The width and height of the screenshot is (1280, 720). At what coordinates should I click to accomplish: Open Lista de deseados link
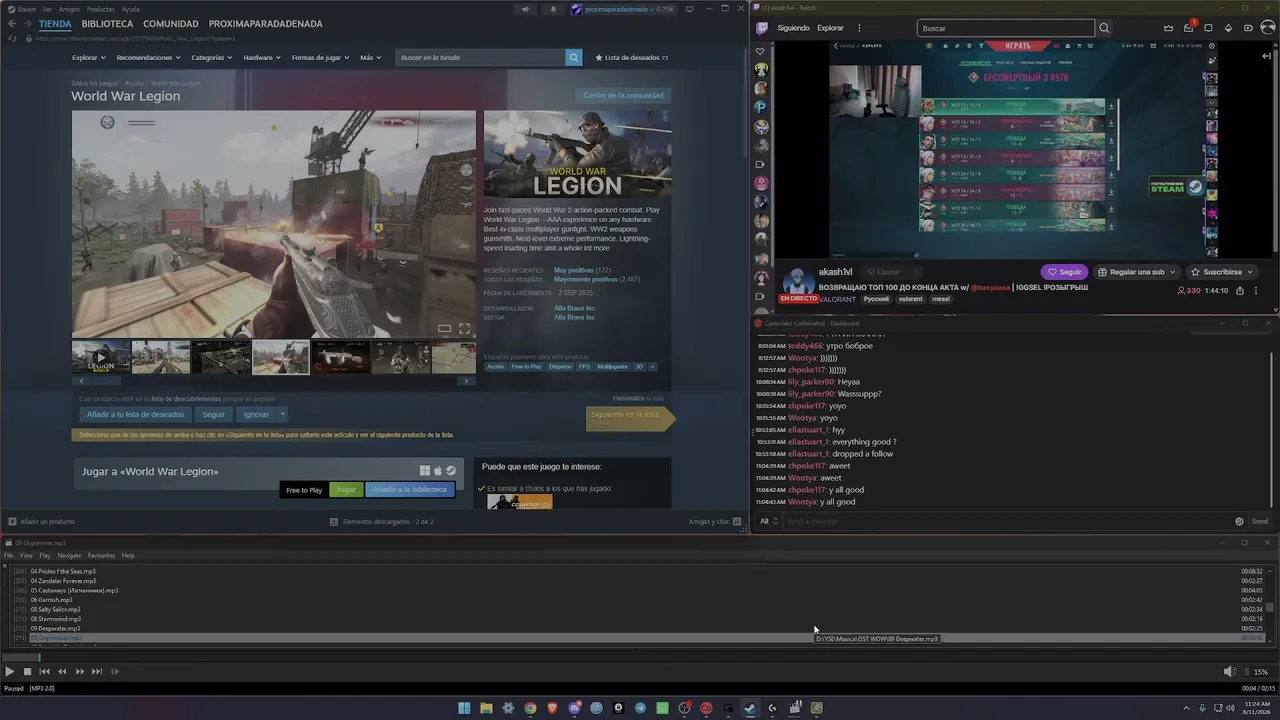(632, 58)
